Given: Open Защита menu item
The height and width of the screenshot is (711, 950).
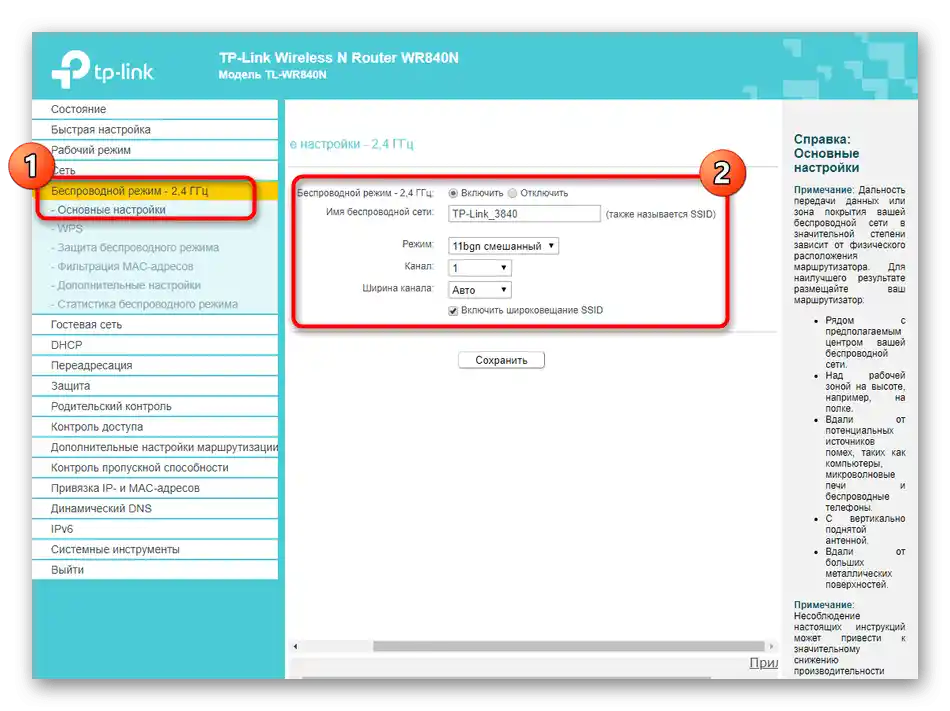Looking at the screenshot, I should [x=155, y=386].
